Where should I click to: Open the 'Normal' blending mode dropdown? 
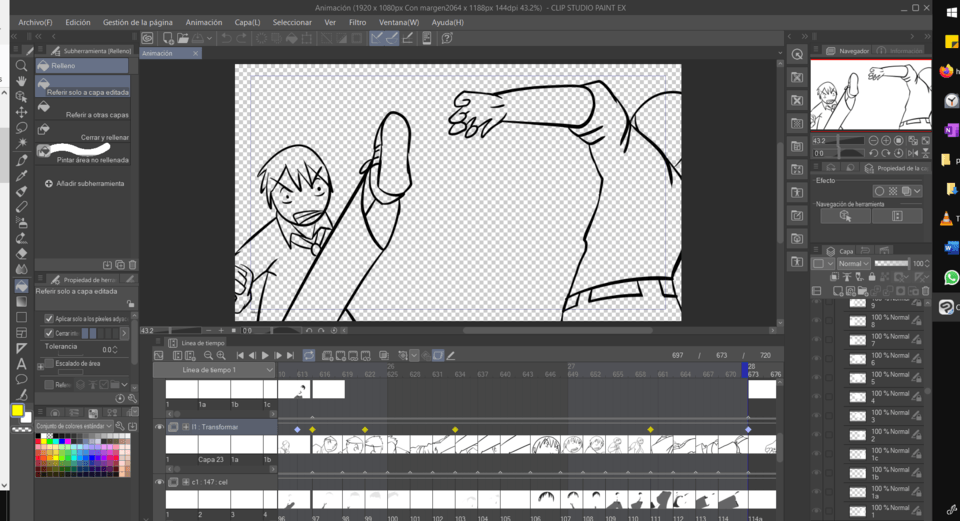tap(854, 264)
